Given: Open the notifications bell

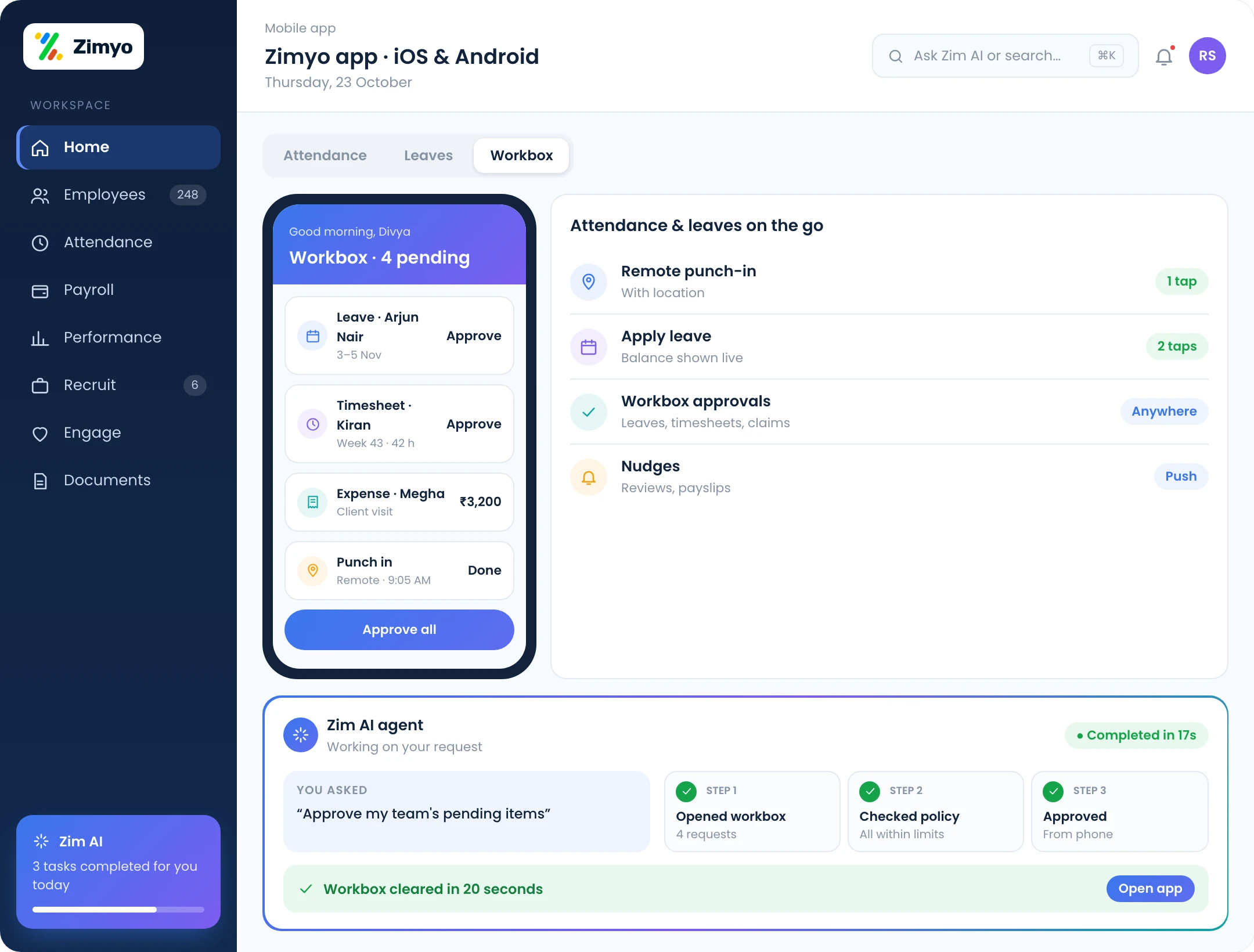Looking at the screenshot, I should [x=1164, y=56].
